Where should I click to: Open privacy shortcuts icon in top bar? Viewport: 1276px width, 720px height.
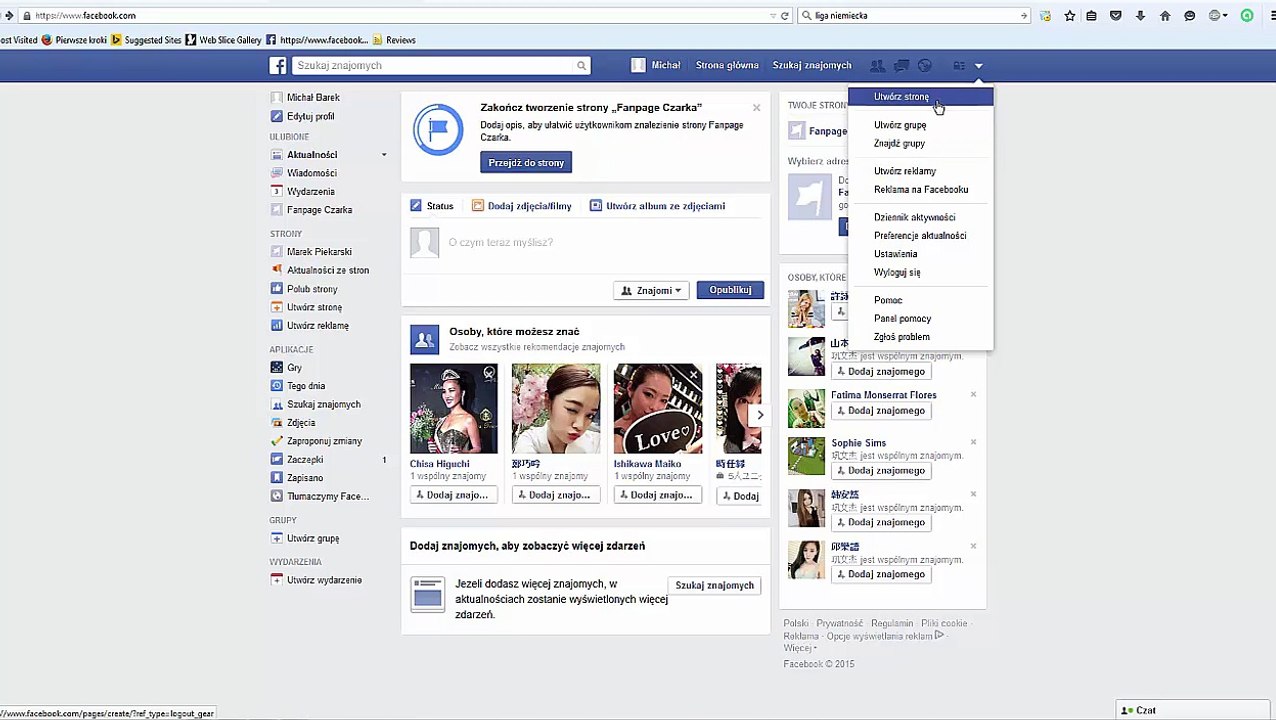[x=959, y=66]
